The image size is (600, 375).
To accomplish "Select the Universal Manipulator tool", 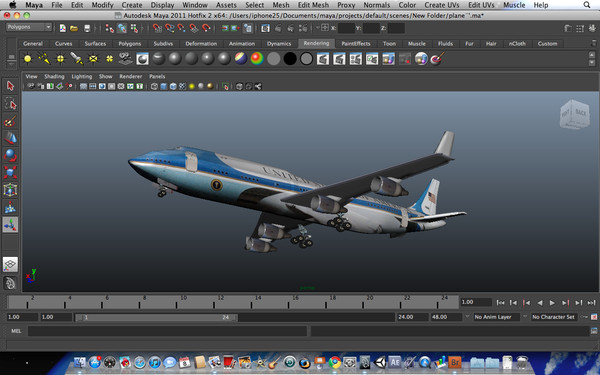I will [x=10, y=190].
